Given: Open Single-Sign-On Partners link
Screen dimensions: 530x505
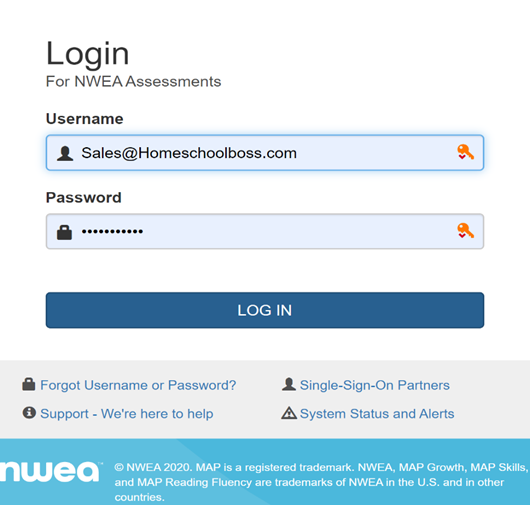Looking at the screenshot, I should [375, 385].
